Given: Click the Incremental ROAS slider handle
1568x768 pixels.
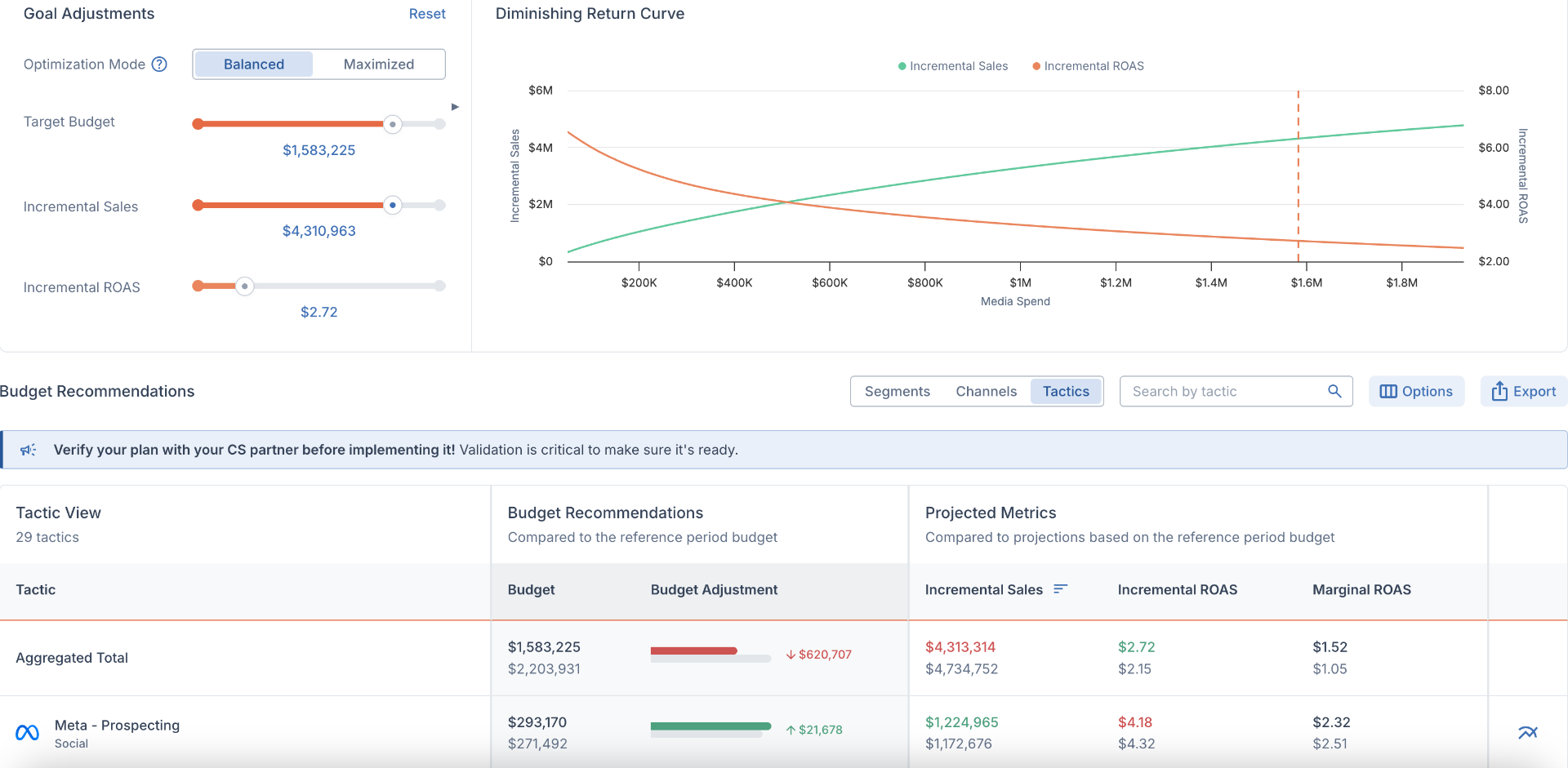Looking at the screenshot, I should [245, 286].
